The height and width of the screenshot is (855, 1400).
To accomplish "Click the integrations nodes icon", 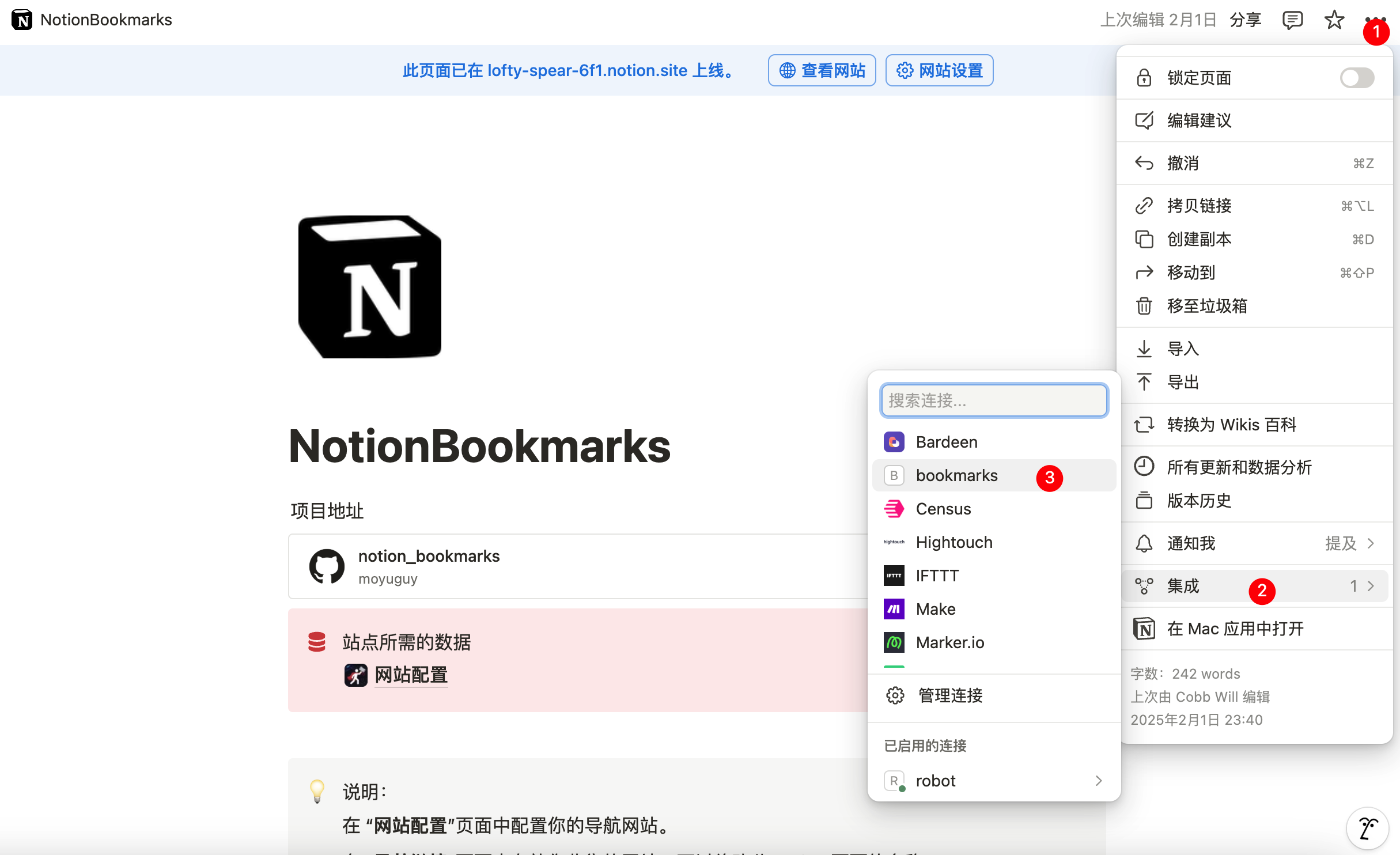I will tap(1144, 586).
